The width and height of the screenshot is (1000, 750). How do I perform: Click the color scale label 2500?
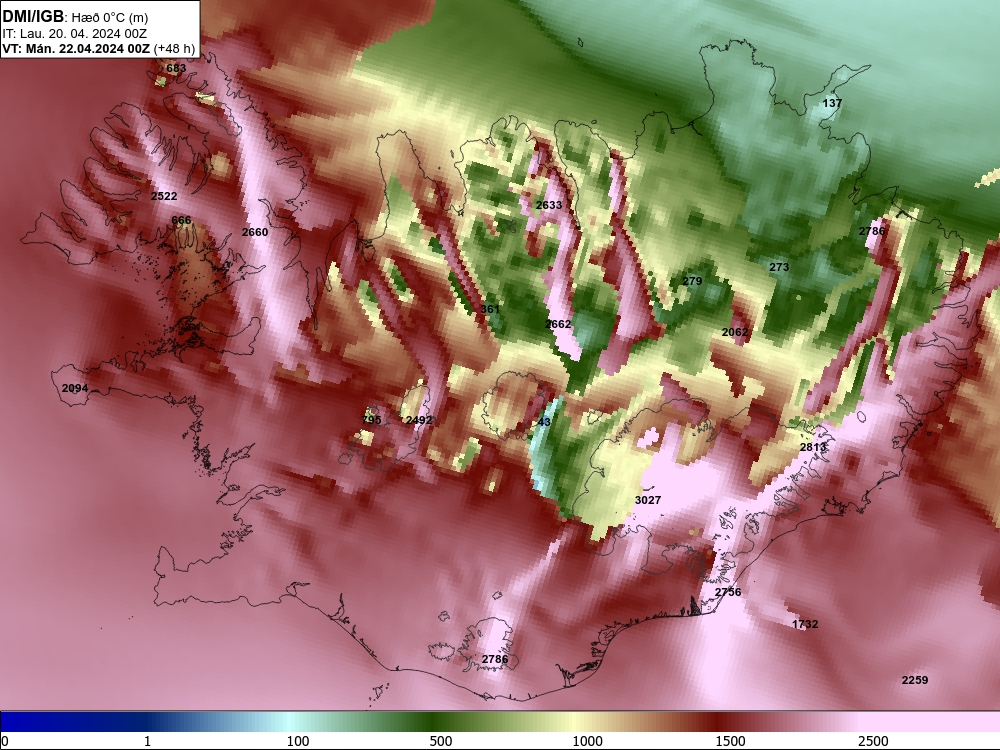[873, 741]
